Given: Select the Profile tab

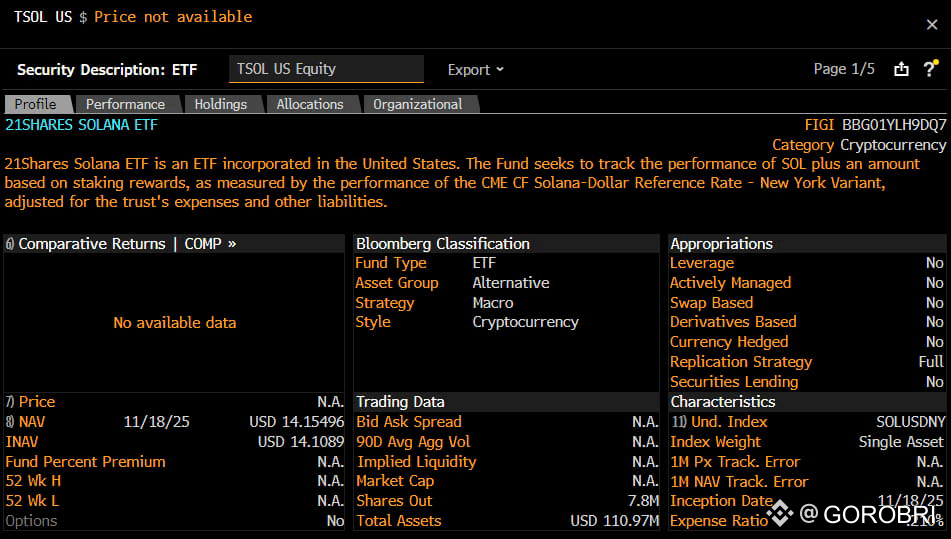Looking at the screenshot, I should pos(35,104).
